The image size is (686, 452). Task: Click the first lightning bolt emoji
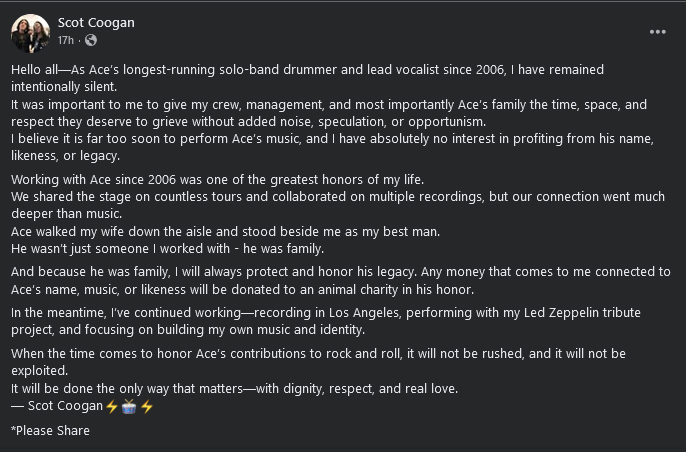[111, 406]
